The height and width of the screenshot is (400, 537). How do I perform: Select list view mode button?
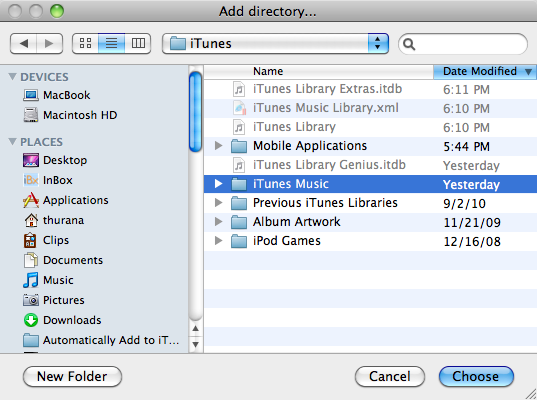point(111,43)
